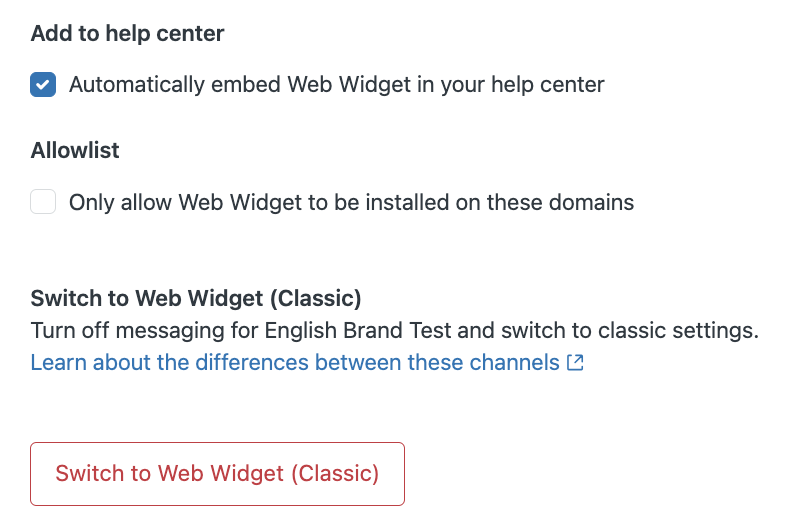The height and width of the screenshot is (532, 803).
Task: Select the 'Add to help center' heading
Action: [x=128, y=34]
